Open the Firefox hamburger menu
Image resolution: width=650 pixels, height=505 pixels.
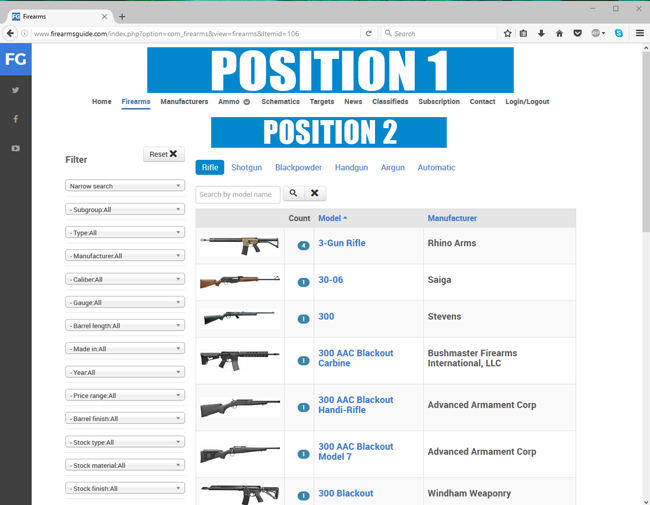[639, 33]
